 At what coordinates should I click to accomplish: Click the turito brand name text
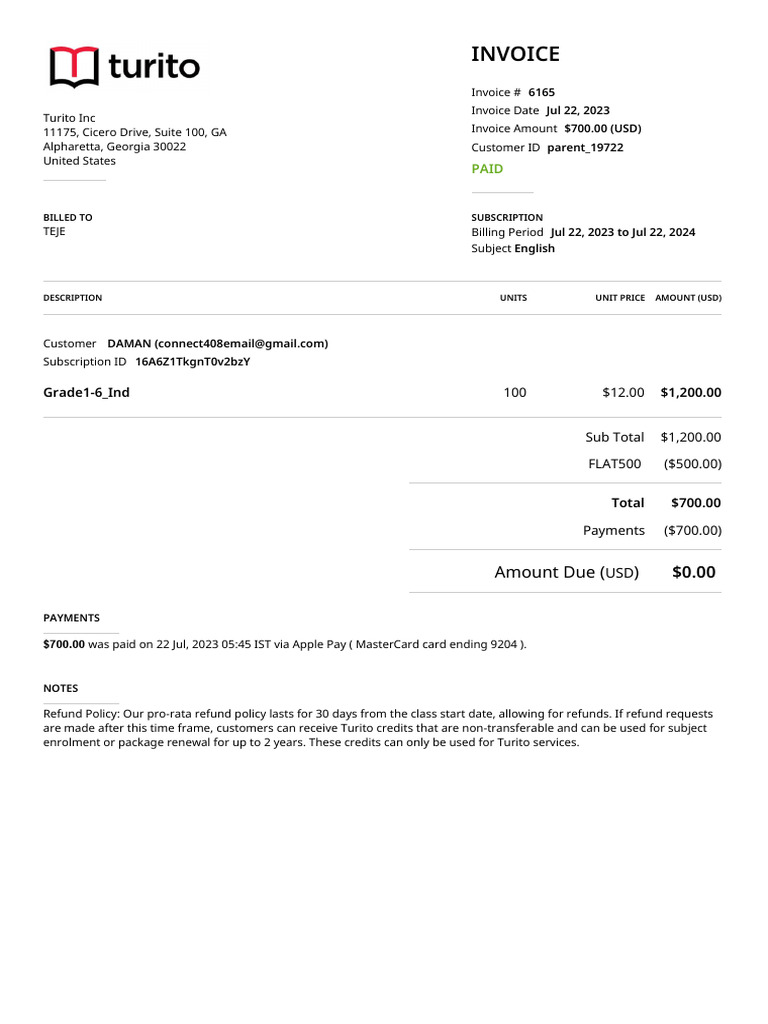(153, 67)
